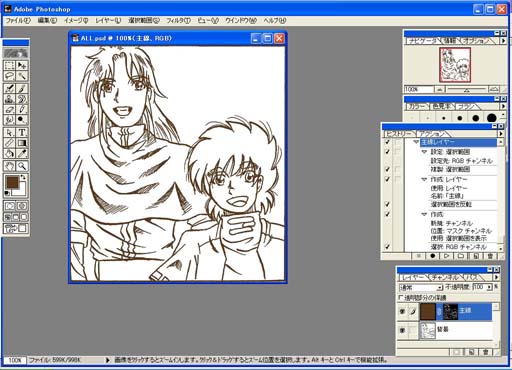Switch to Quick Mask mode
The image size is (512, 370).
pos(22,206)
